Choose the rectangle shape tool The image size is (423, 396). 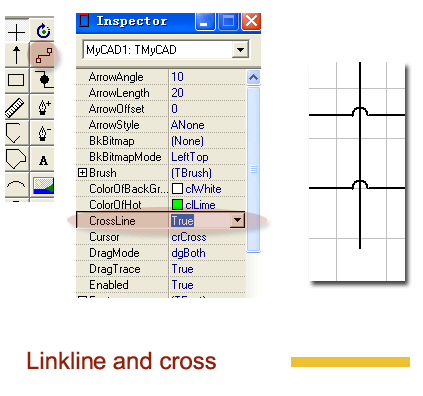16,80
